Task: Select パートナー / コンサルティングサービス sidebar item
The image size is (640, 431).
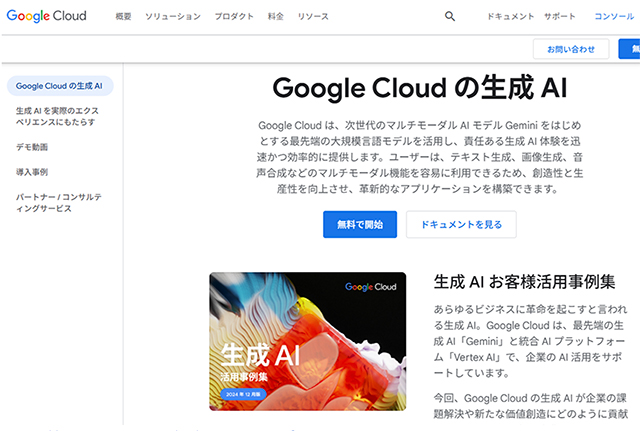Action: click(58, 202)
